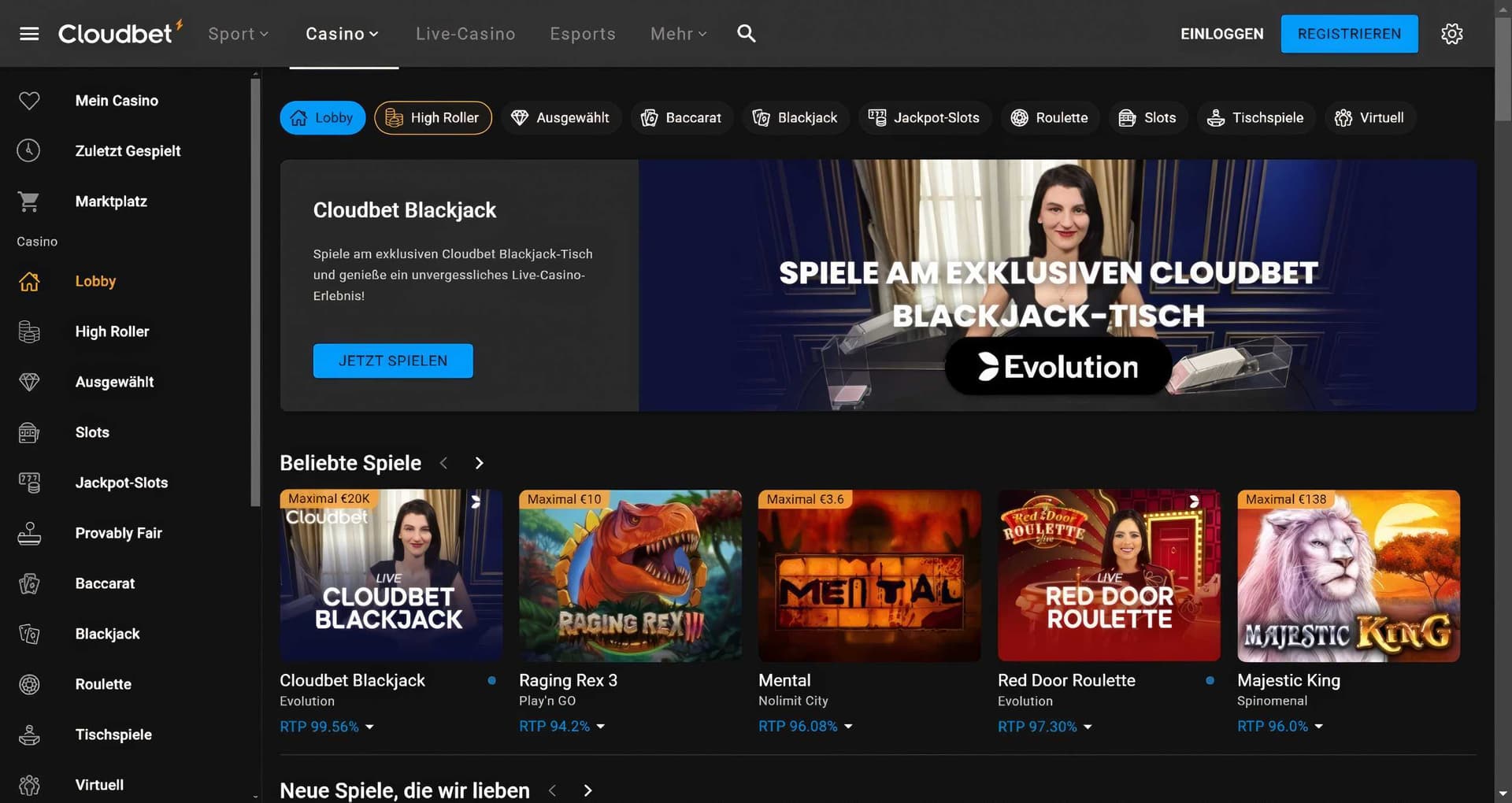The height and width of the screenshot is (803, 1512).
Task: Switch to the Live-Casino tab
Action: [x=465, y=33]
